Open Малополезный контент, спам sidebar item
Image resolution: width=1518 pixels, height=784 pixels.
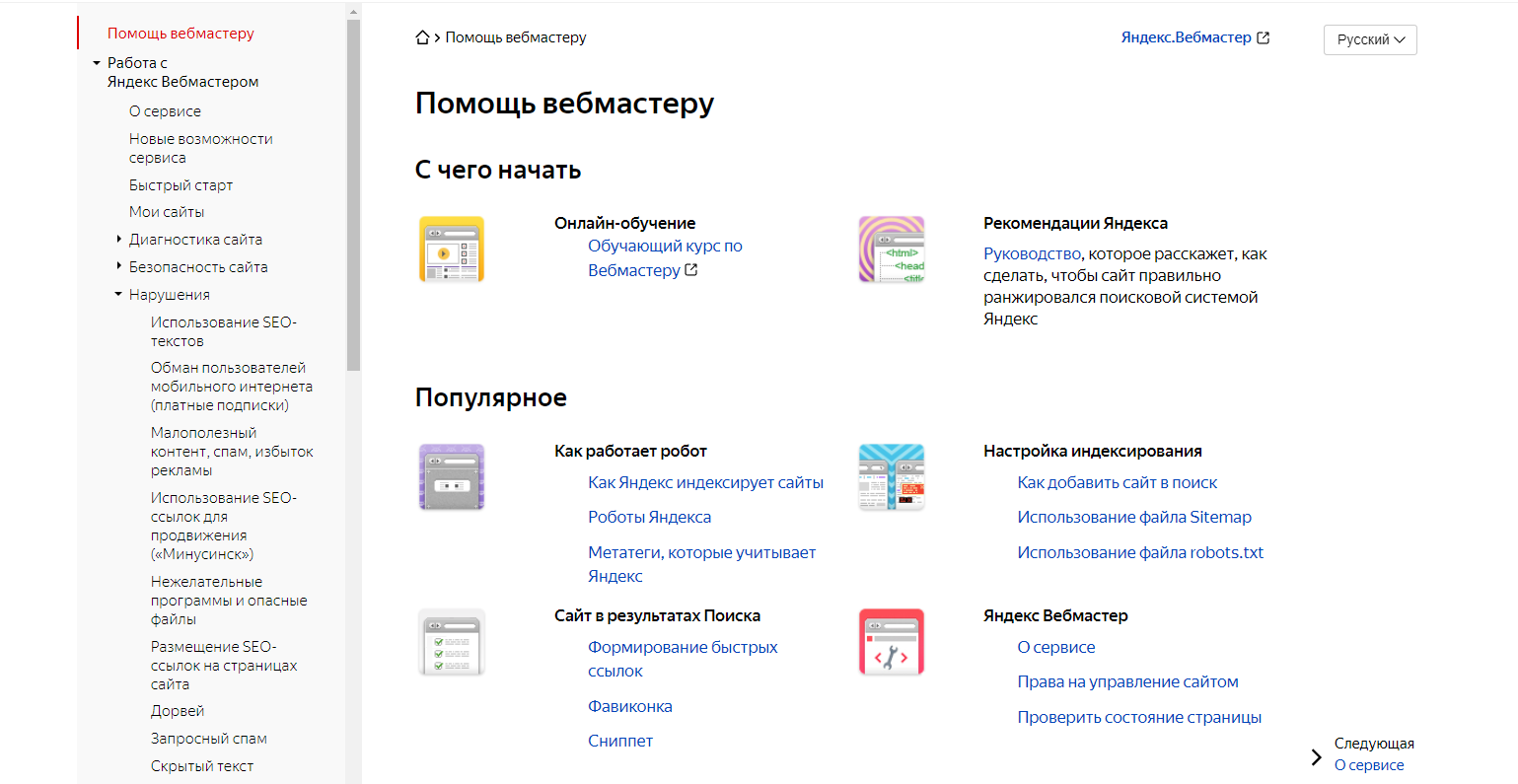[x=232, y=452]
